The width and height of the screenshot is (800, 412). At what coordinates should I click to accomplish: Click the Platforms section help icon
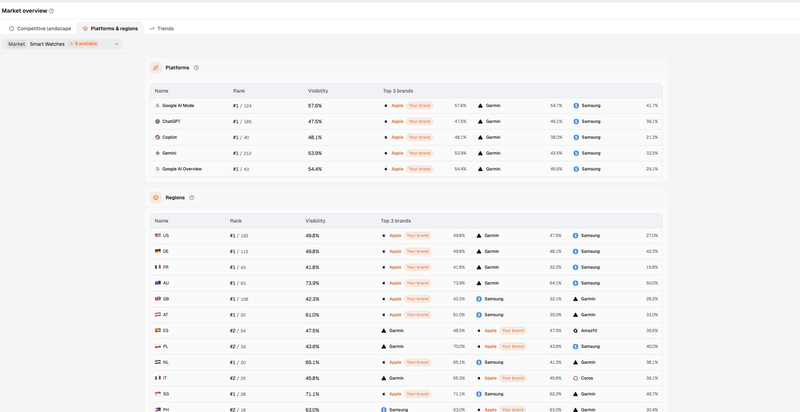tap(196, 68)
